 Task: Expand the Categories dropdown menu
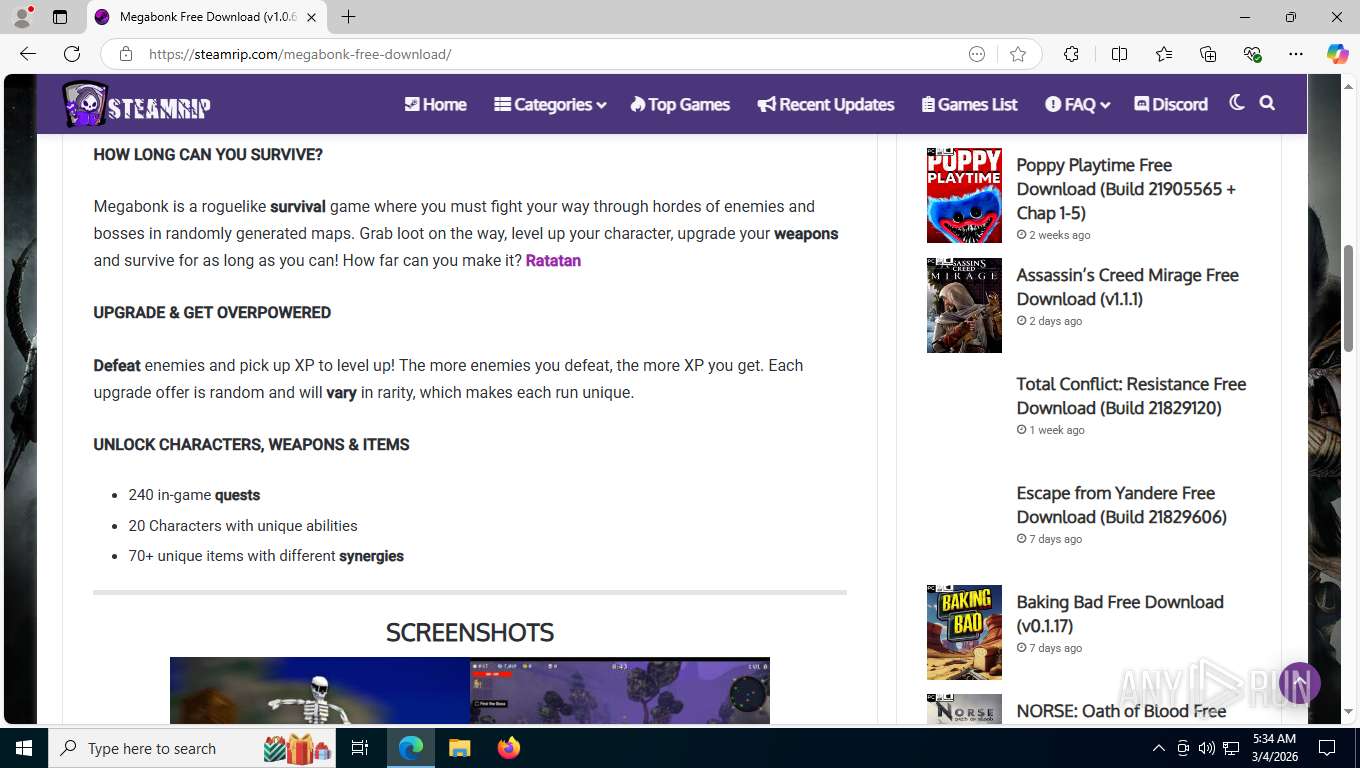pos(550,104)
